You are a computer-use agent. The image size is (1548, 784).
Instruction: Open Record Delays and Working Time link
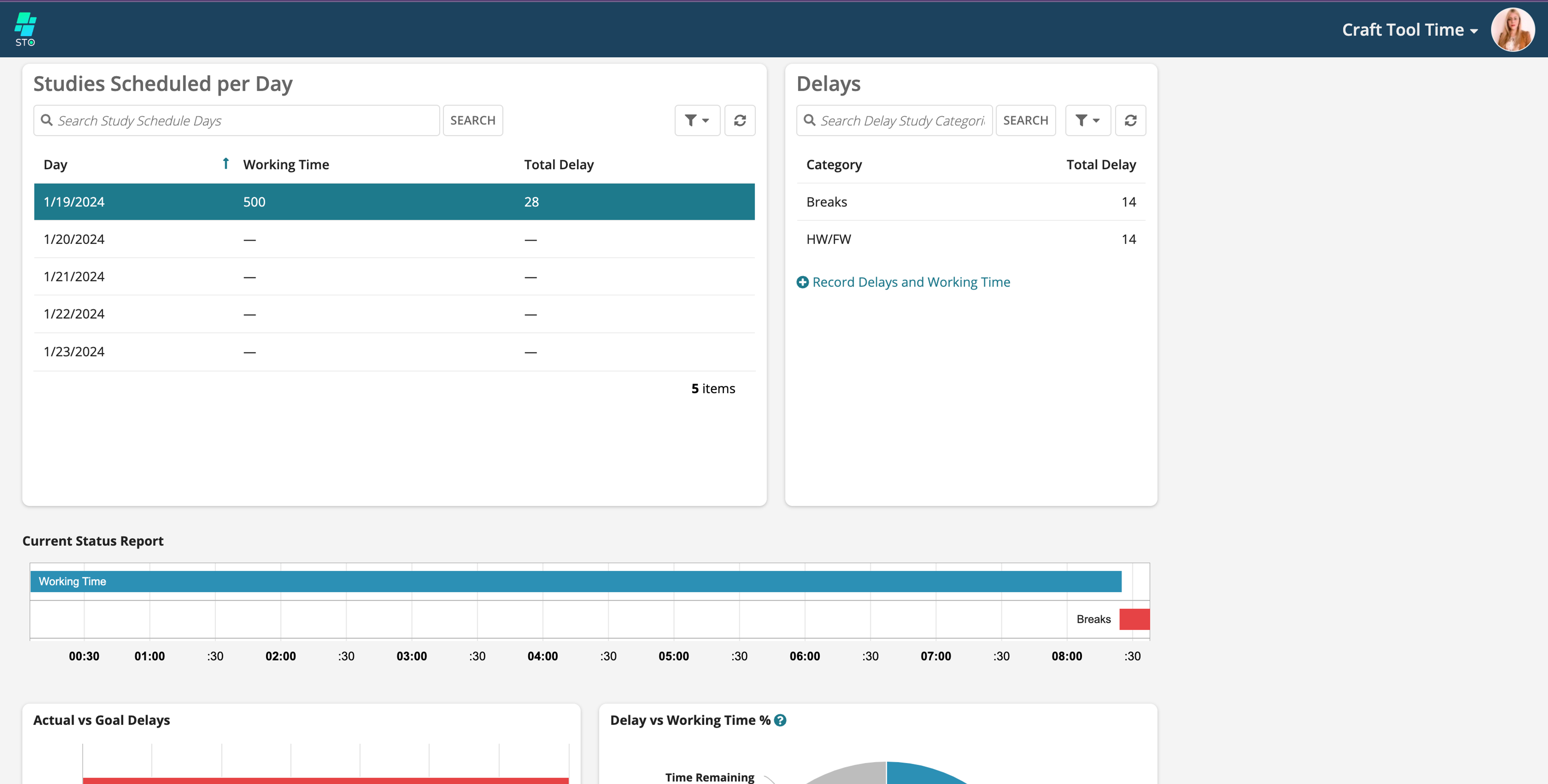click(x=911, y=282)
